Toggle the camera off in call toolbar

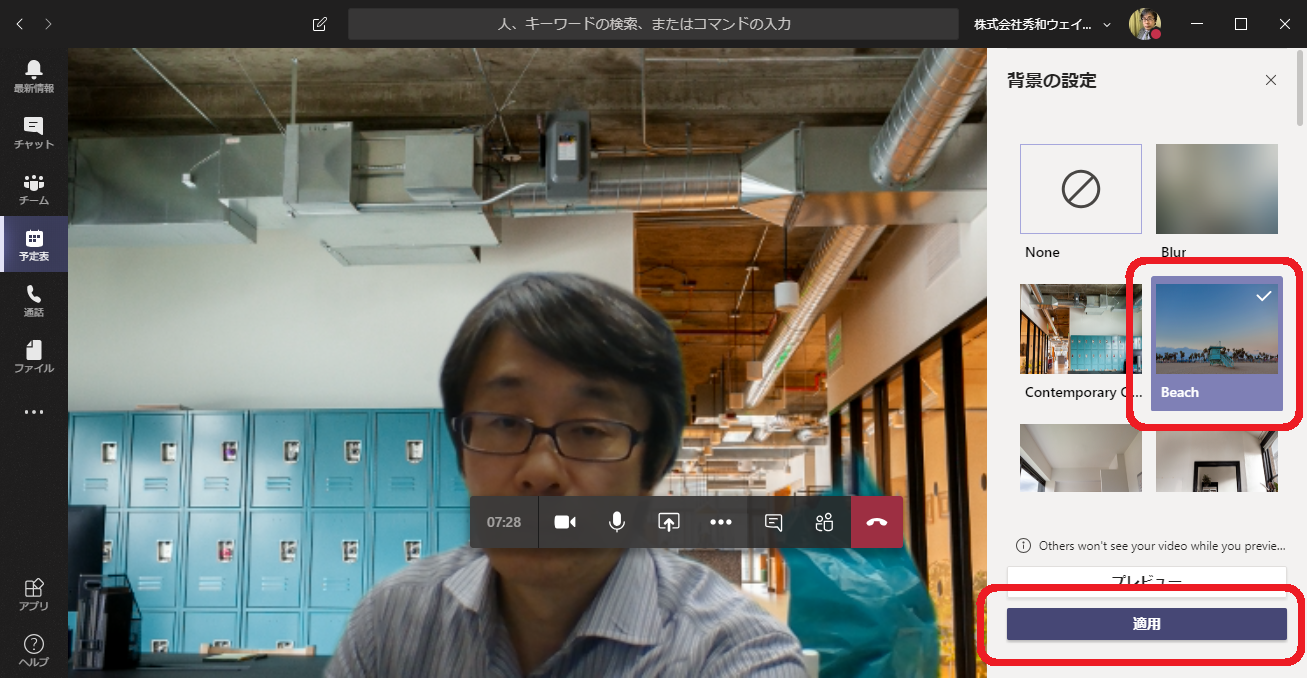point(565,522)
